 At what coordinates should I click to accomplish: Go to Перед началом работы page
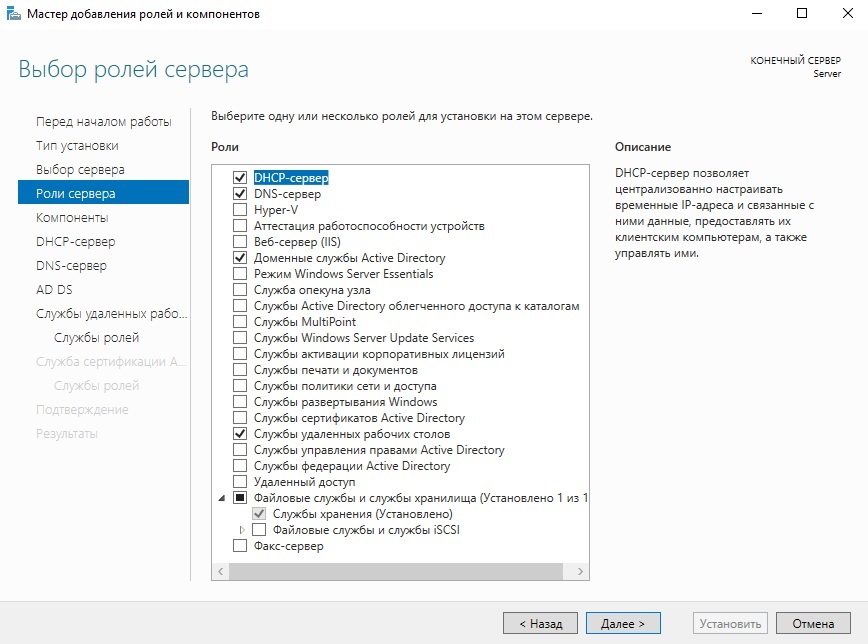(103, 122)
